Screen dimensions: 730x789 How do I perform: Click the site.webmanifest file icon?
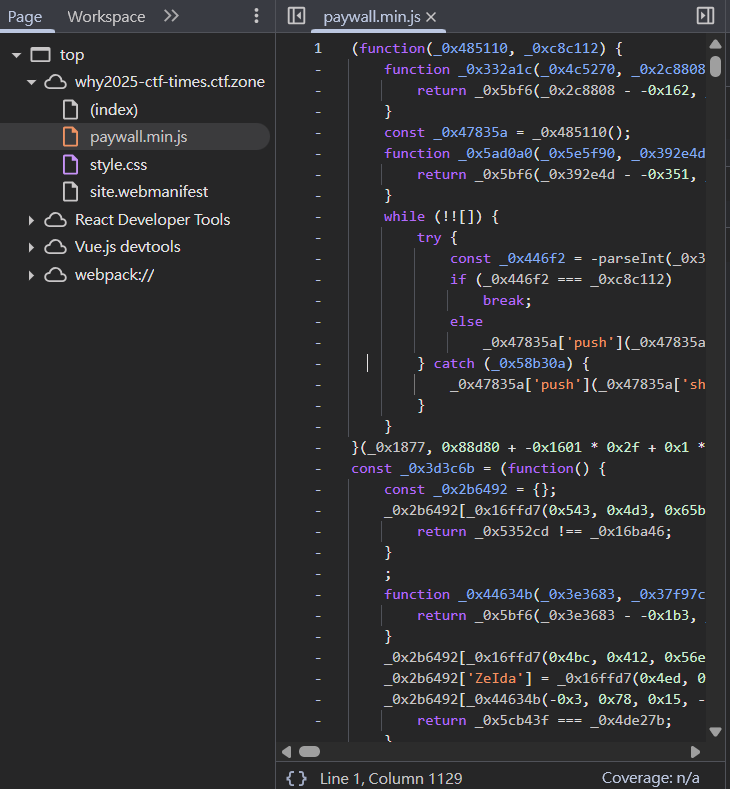[70, 191]
